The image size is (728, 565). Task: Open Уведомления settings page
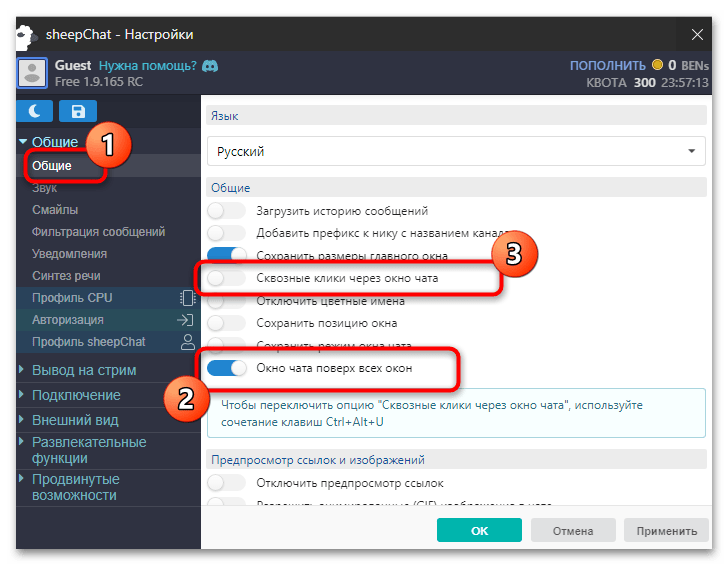pyautogui.click(x=69, y=254)
